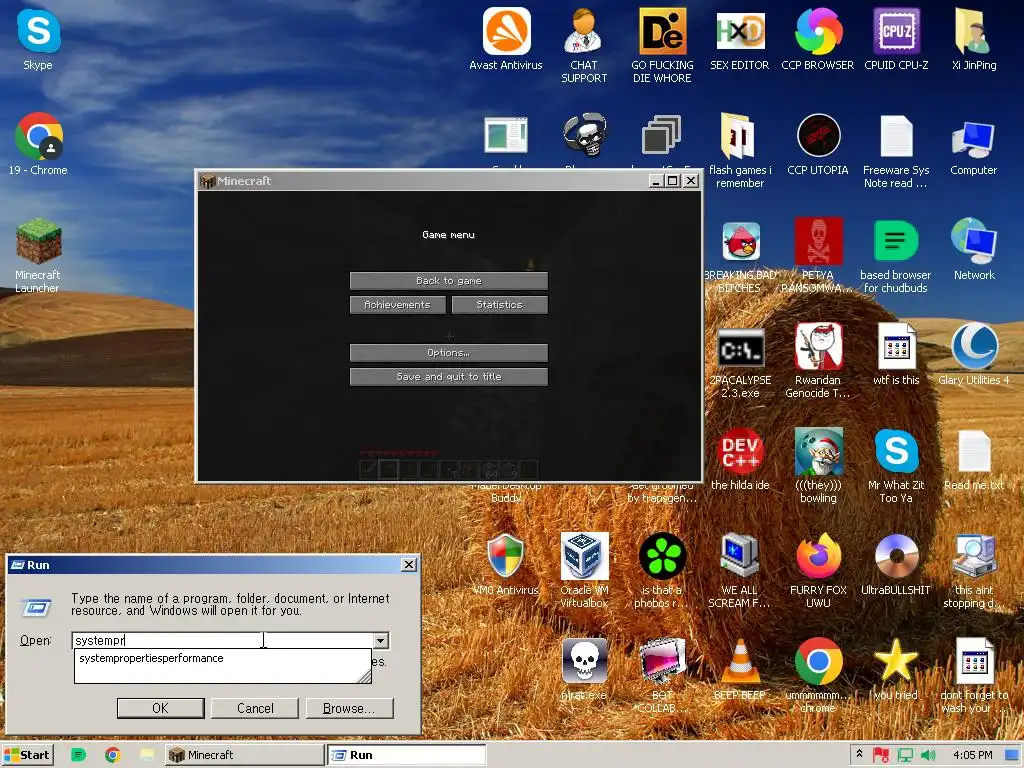This screenshot has height=768, width=1024.
Task: Open the pirat.exe skull icon
Action: pyautogui.click(x=584, y=670)
